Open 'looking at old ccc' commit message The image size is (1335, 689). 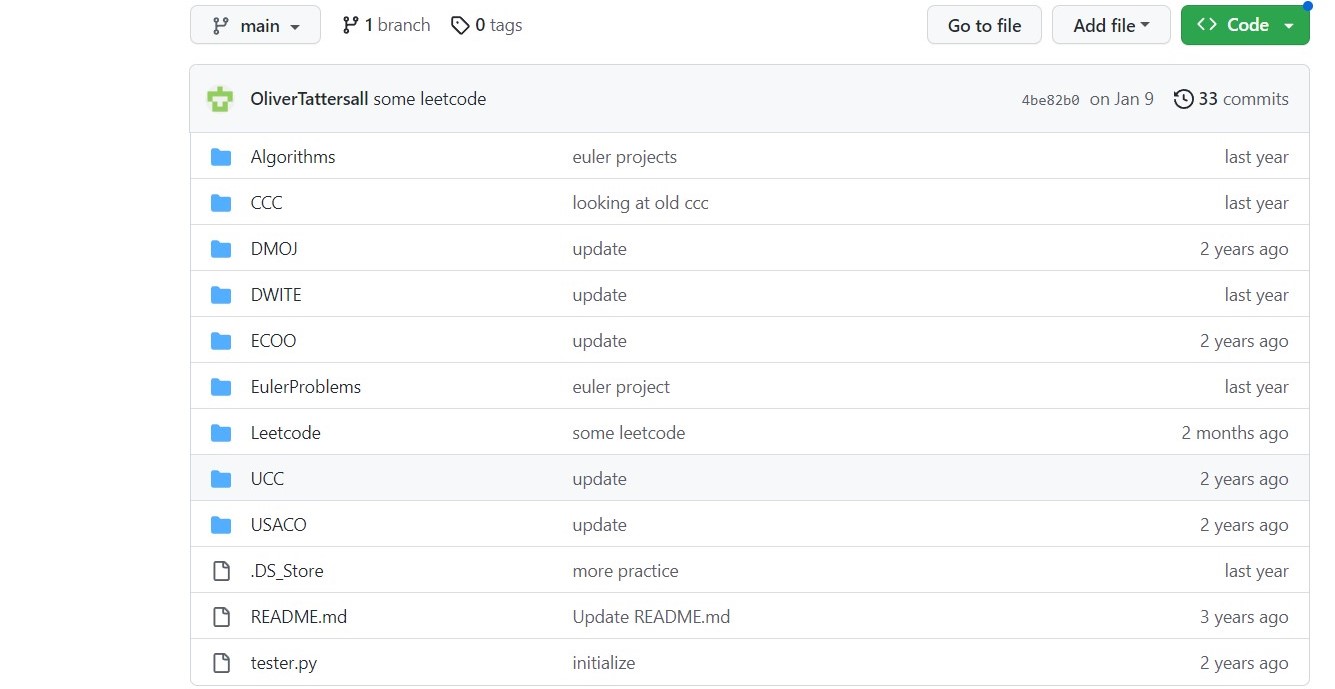pyautogui.click(x=640, y=203)
